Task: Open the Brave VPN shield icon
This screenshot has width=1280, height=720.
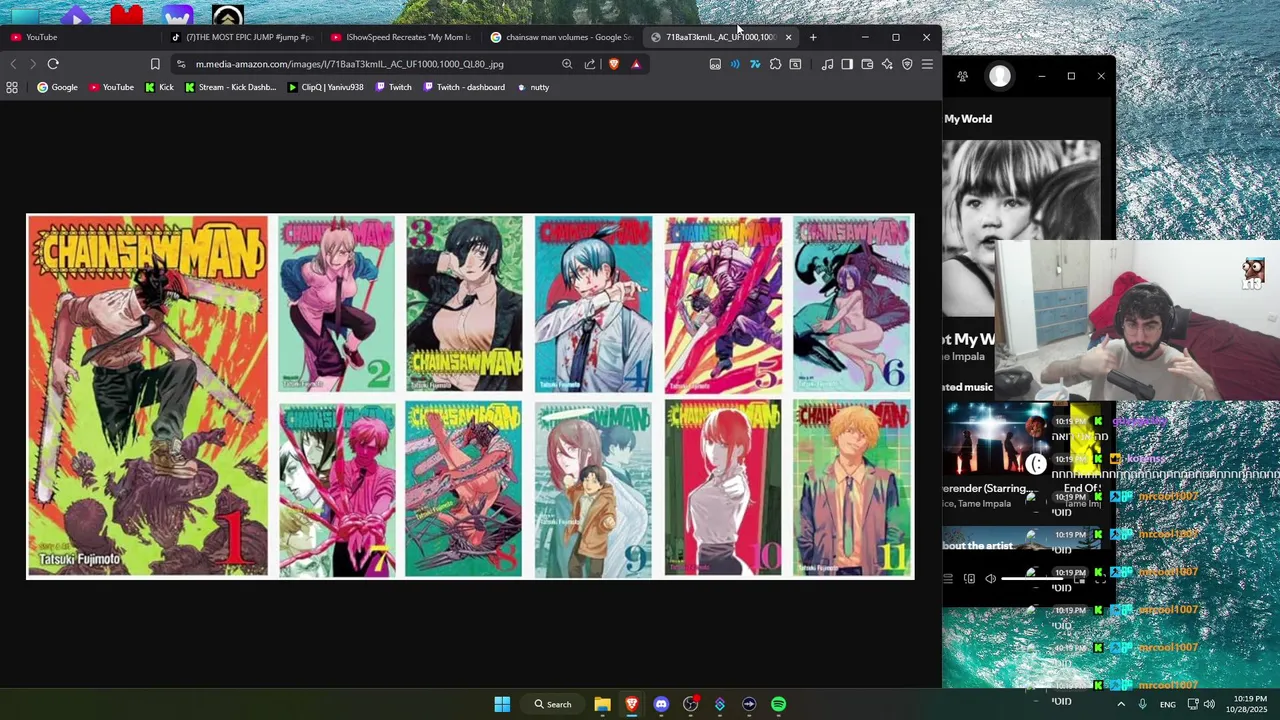Action: [x=907, y=64]
